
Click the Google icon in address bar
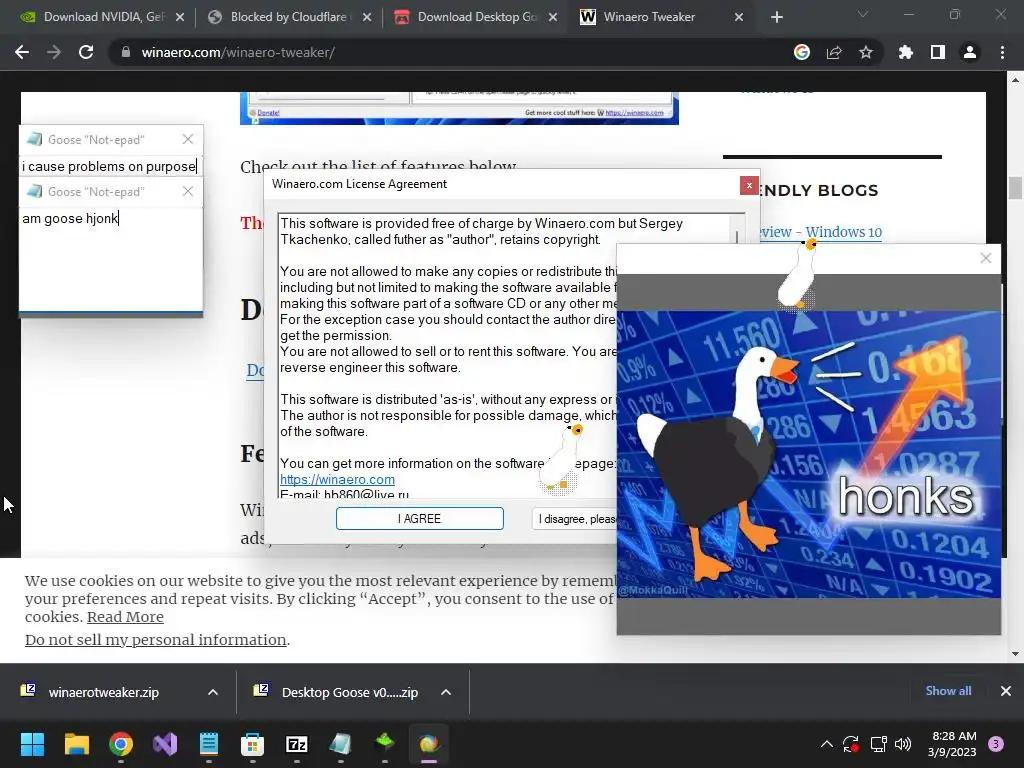pyautogui.click(x=802, y=52)
